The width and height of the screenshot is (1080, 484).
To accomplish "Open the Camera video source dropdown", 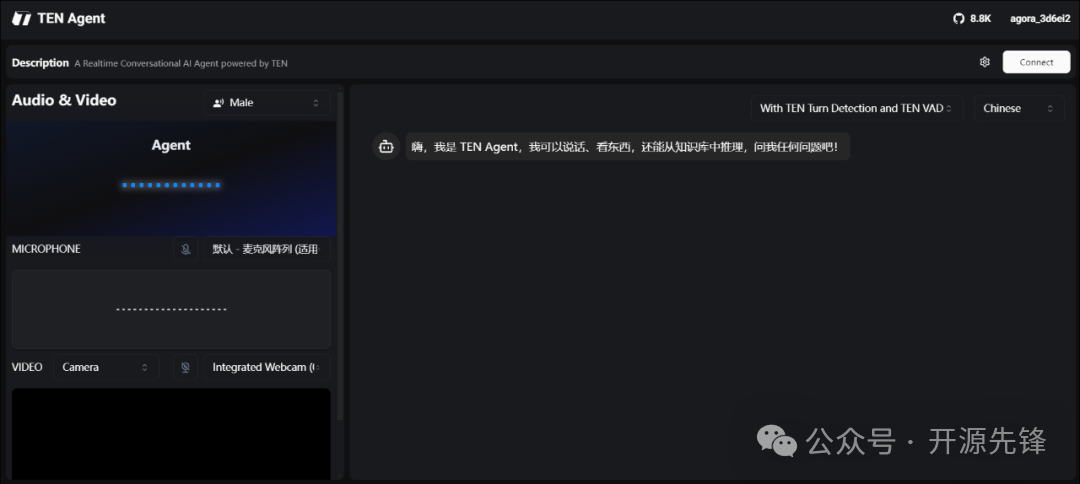I will coord(106,367).
